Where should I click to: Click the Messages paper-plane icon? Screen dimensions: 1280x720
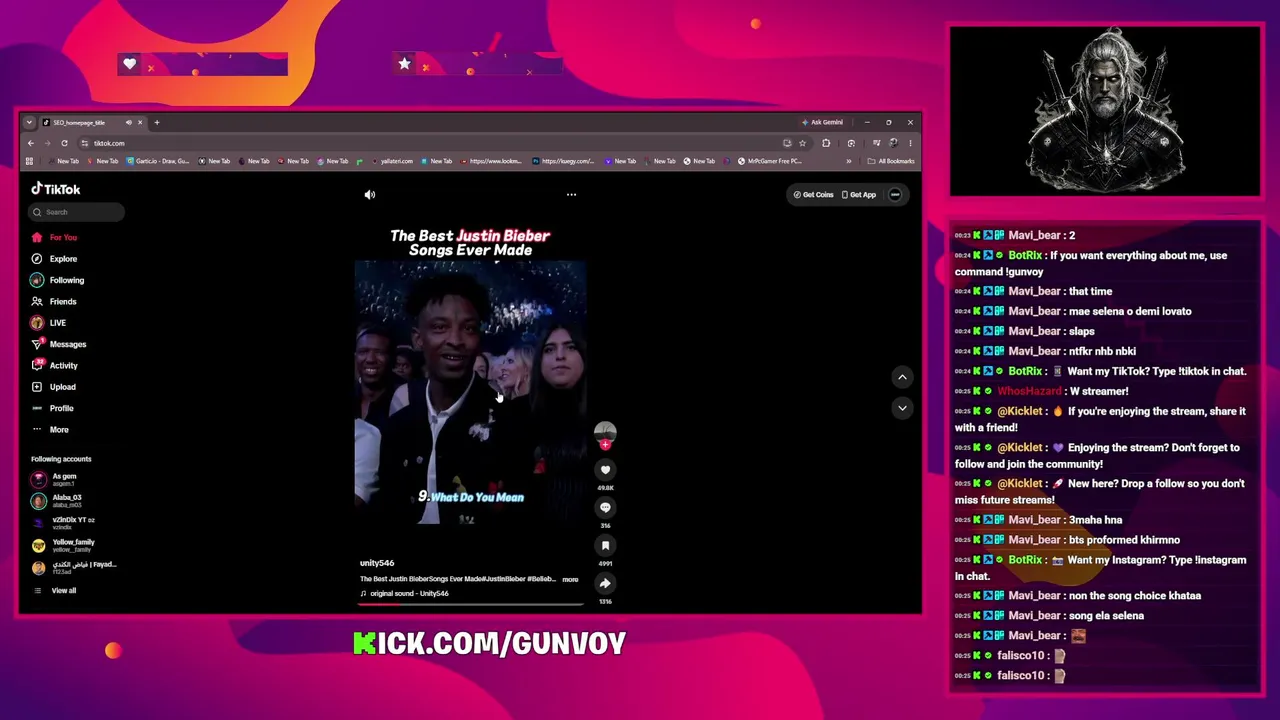[x=37, y=344]
